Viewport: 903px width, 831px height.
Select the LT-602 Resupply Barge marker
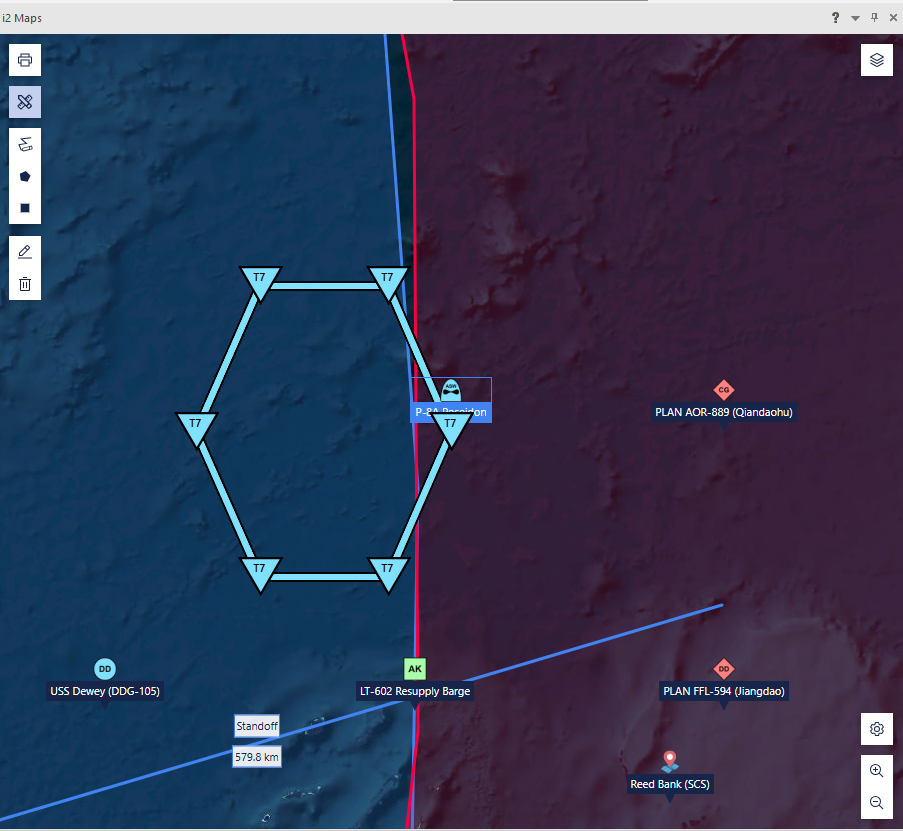pyautogui.click(x=415, y=669)
